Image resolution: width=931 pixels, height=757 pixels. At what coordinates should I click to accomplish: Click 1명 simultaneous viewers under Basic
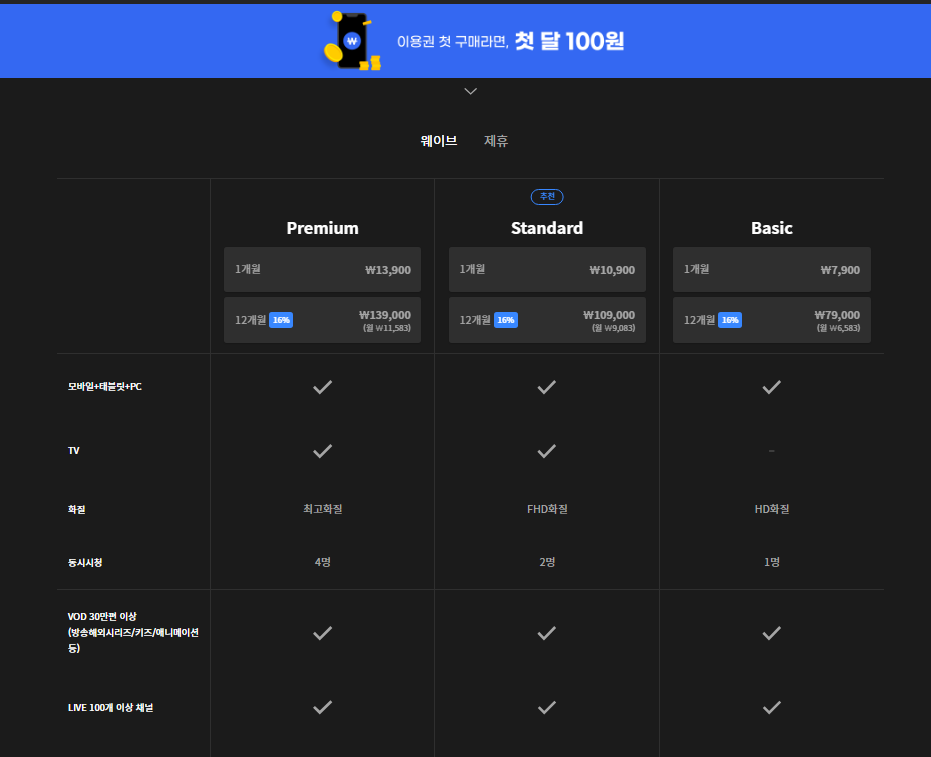click(771, 562)
